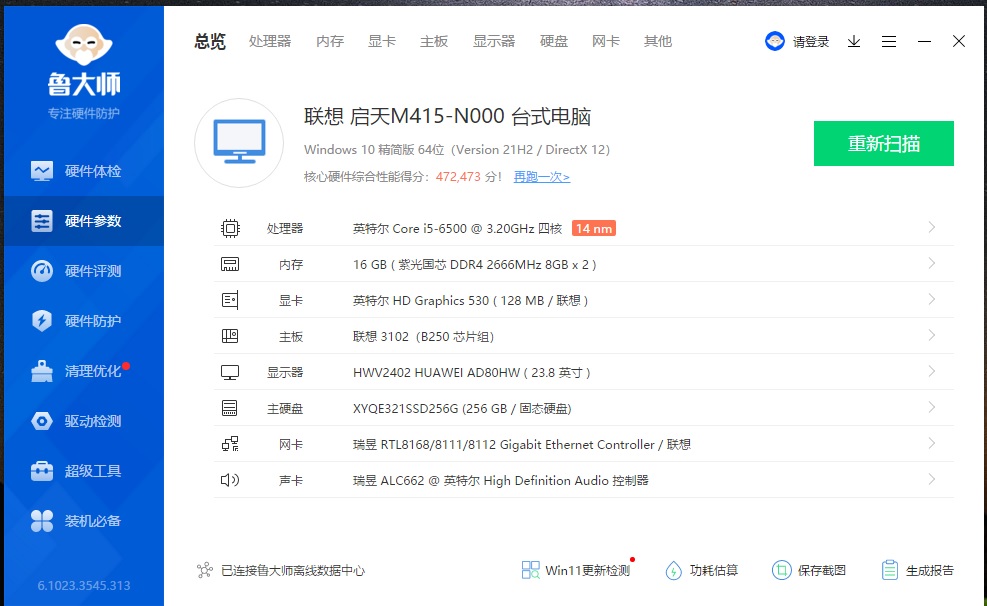Click 请登录 login text
This screenshot has height=606, width=987.
pyautogui.click(x=811, y=42)
